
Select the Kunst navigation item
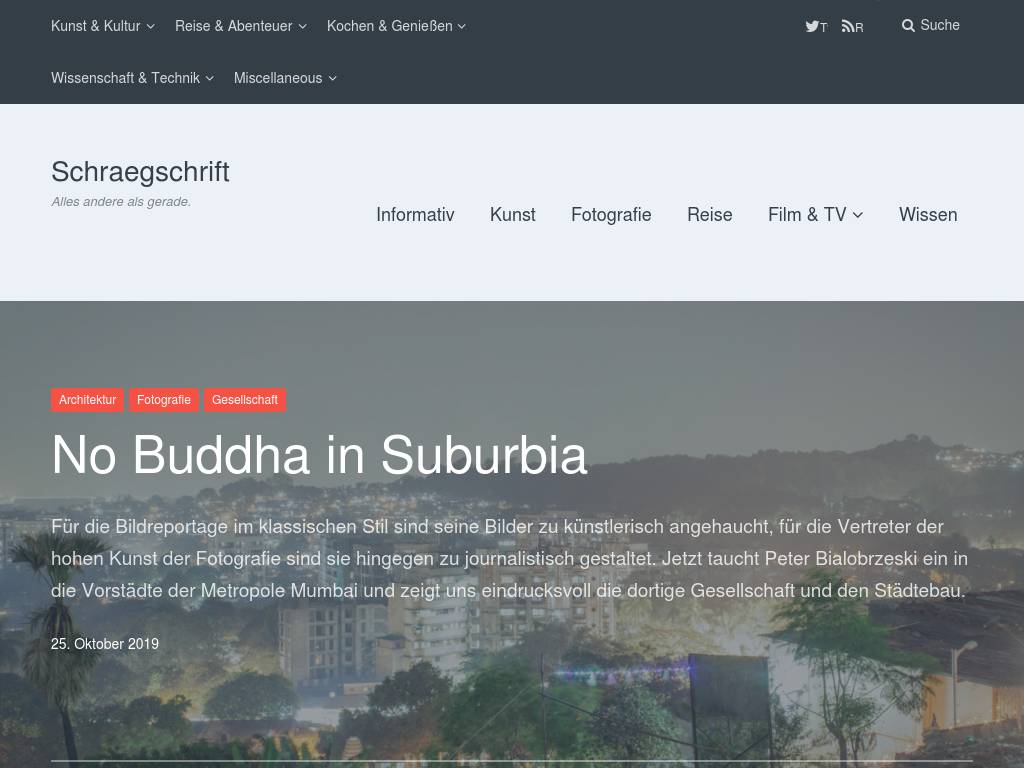512,214
